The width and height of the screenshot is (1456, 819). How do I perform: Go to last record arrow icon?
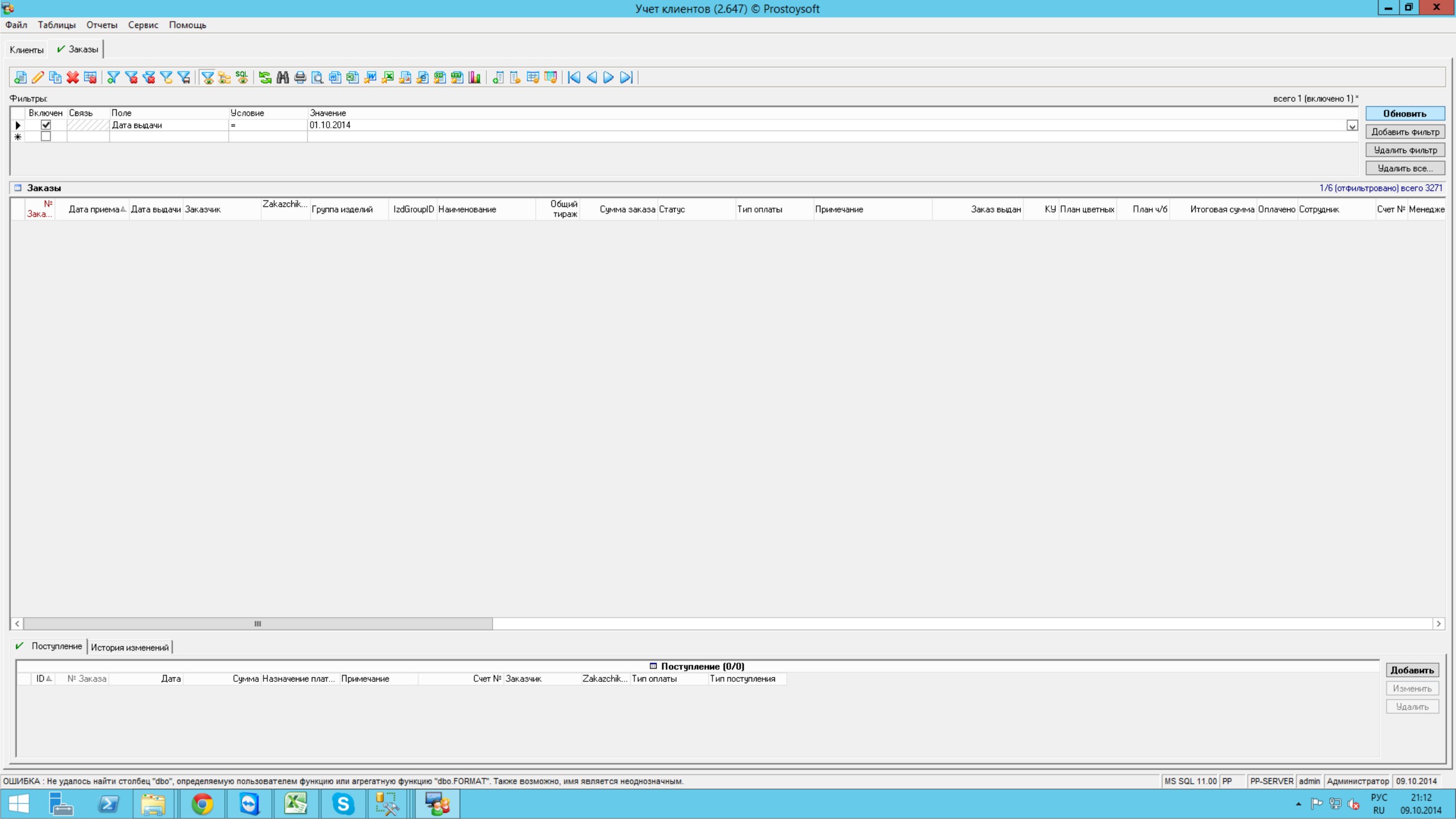point(626,77)
